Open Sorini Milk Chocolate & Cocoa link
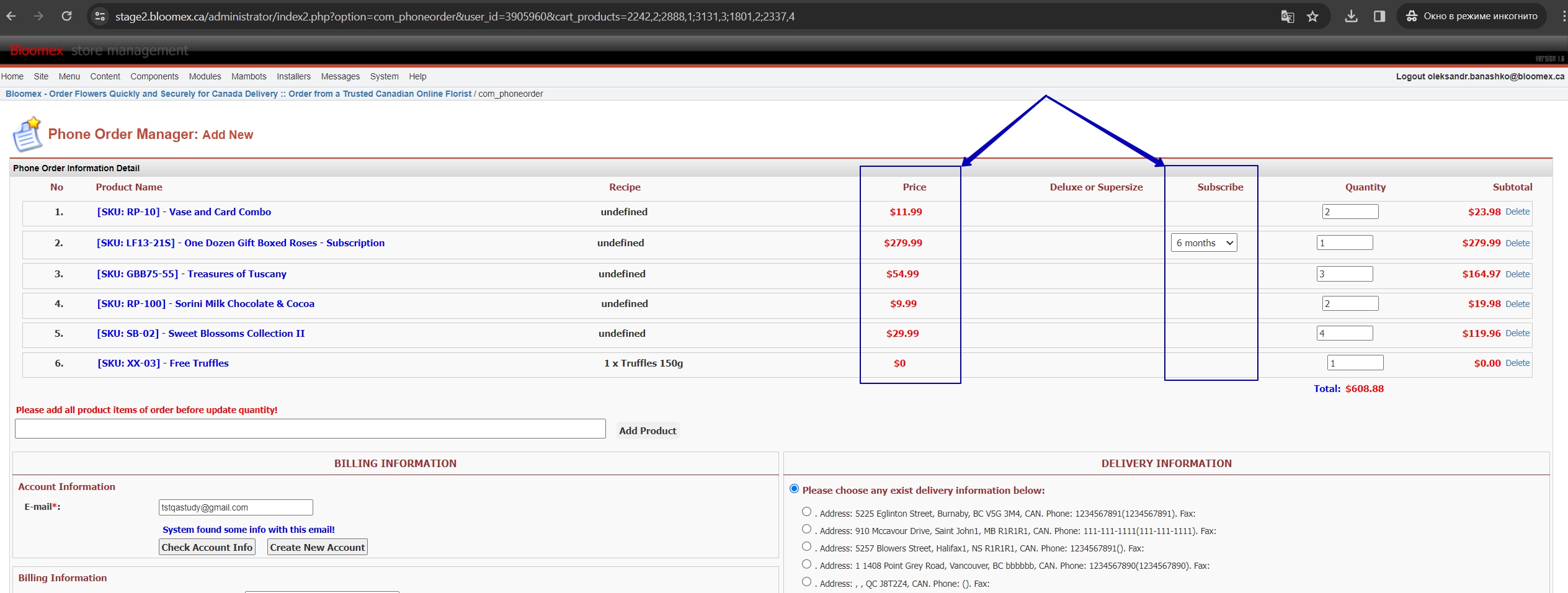Screen dimensions: 1568x593 [206, 304]
